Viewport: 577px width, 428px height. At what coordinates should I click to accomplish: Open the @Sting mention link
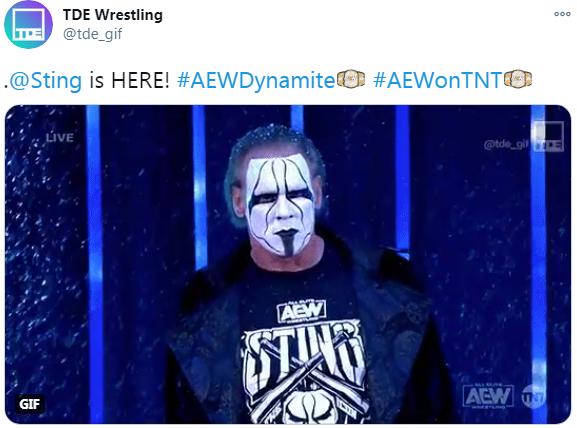[x=46, y=80]
